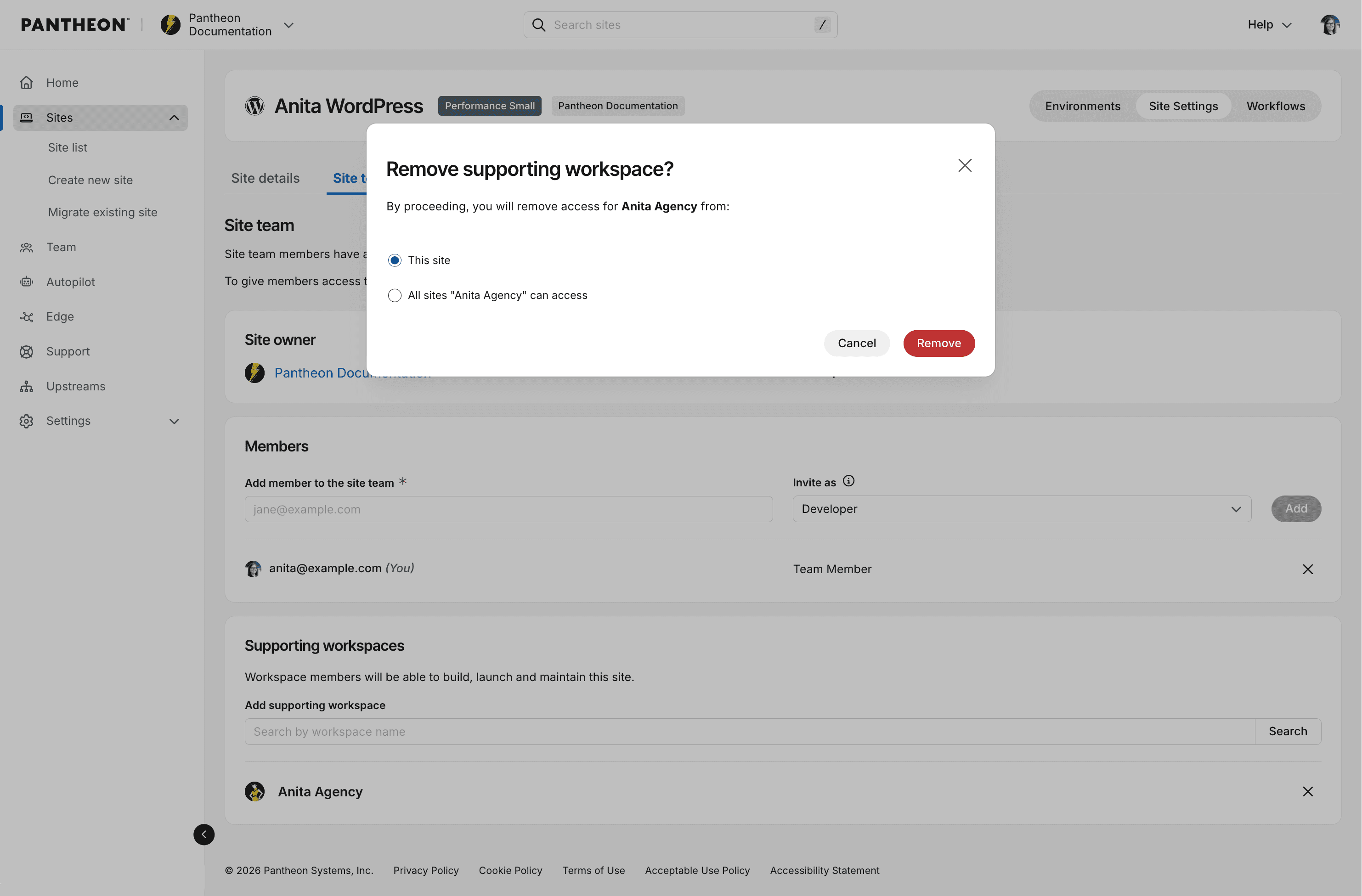Switch to the Site Settings tab
This screenshot has height=896, width=1362.
pyautogui.click(x=1183, y=106)
